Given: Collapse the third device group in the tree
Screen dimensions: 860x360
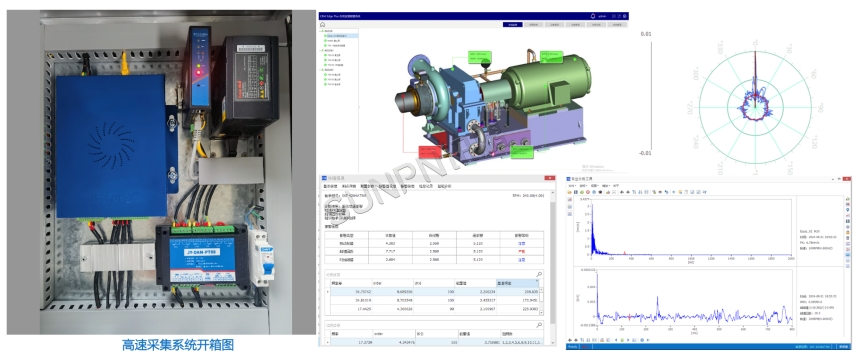Looking at the screenshot, I should click(320, 70).
